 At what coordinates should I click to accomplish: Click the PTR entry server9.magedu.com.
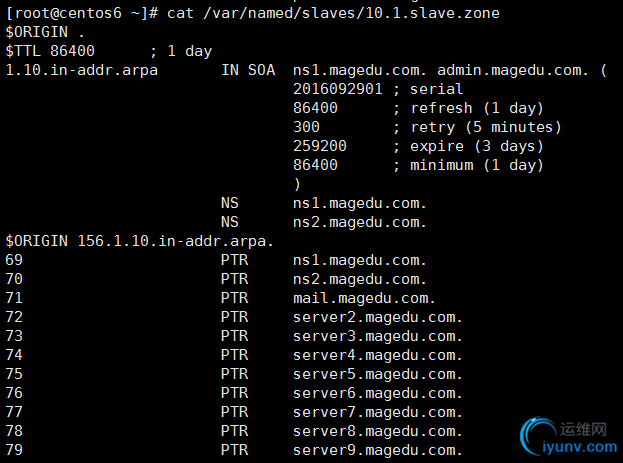377,450
